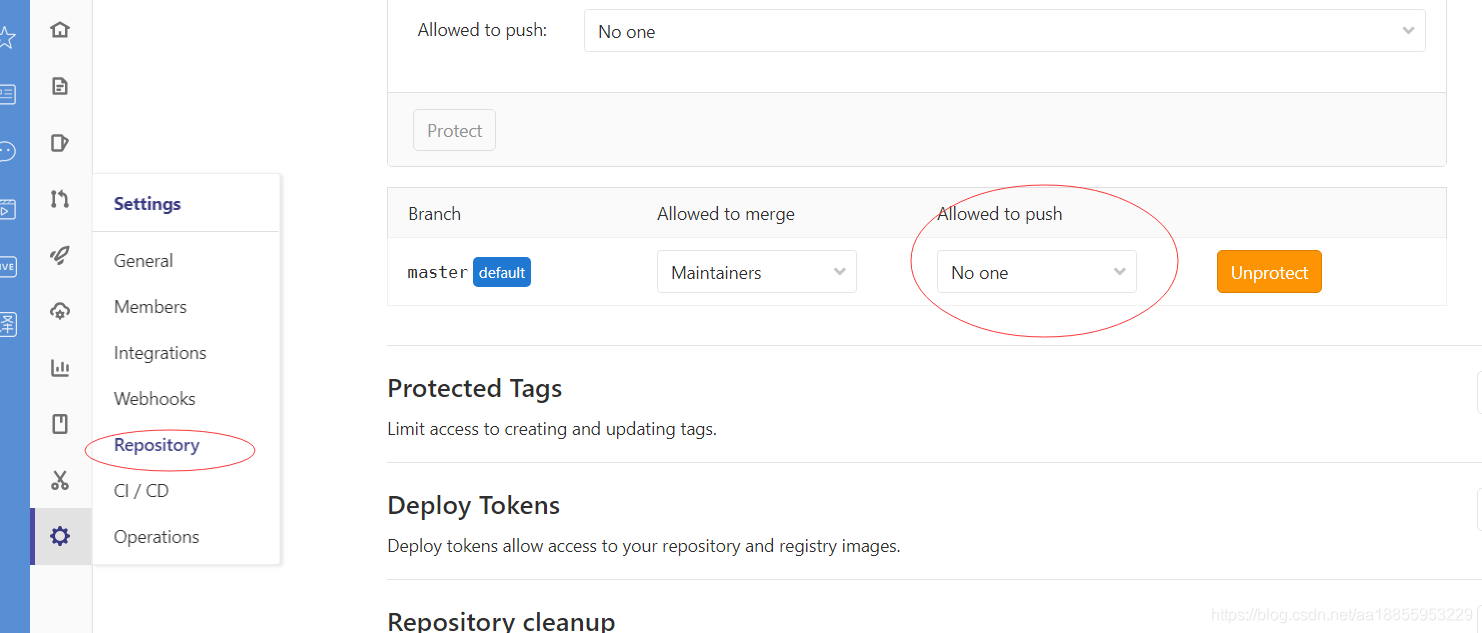Click the orange Unprotect button
This screenshot has width=1482, height=633.
click(x=1269, y=272)
